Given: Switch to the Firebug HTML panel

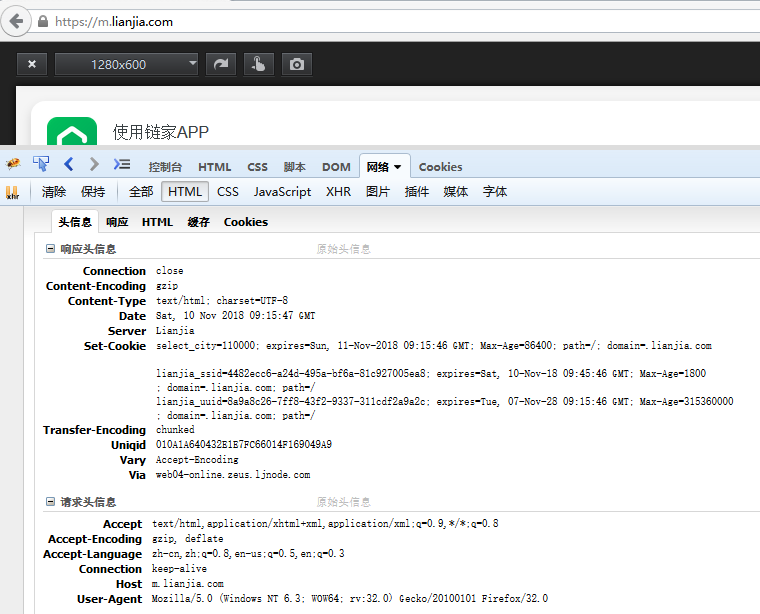Looking at the screenshot, I should 214,167.
